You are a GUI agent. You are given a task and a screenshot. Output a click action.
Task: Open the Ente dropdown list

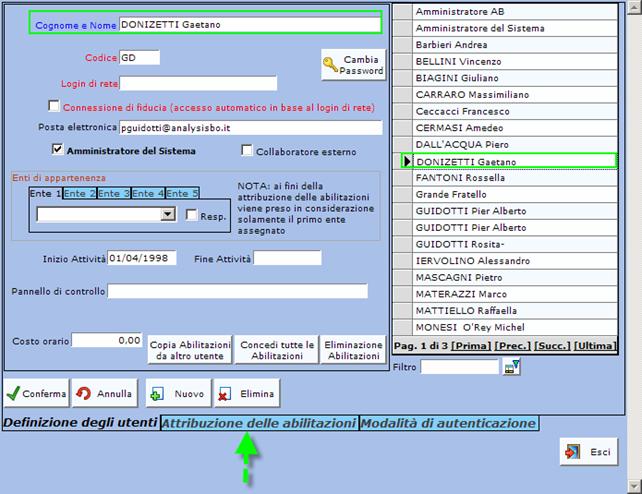point(168,214)
